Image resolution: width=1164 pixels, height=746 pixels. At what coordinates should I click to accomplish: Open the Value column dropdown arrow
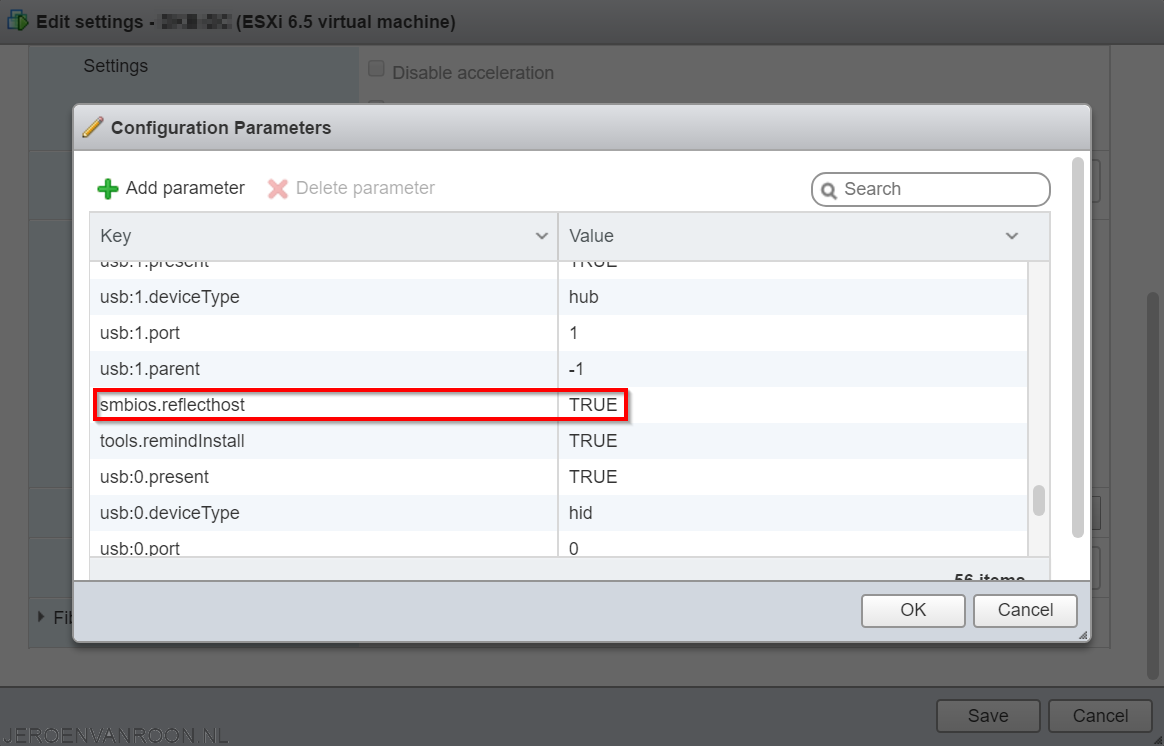[x=1012, y=236]
